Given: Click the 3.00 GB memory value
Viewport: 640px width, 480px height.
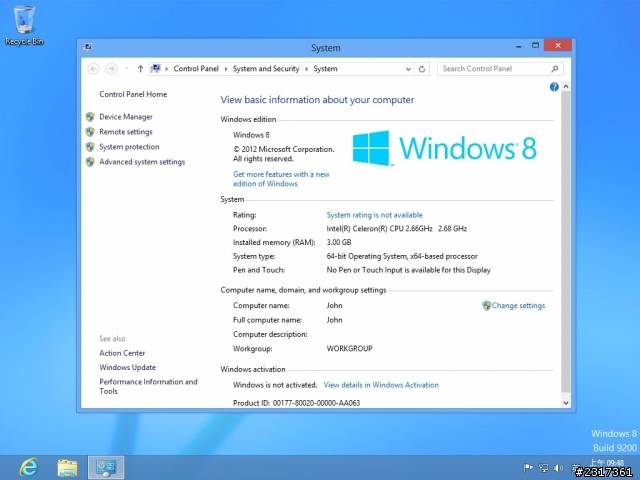Looking at the screenshot, I should (339, 242).
